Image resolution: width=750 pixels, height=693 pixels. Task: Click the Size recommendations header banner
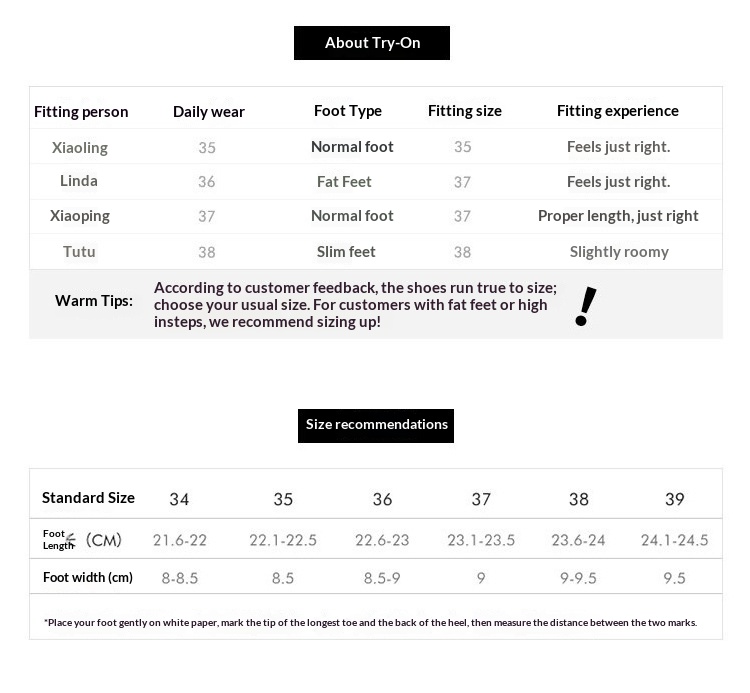click(x=375, y=426)
